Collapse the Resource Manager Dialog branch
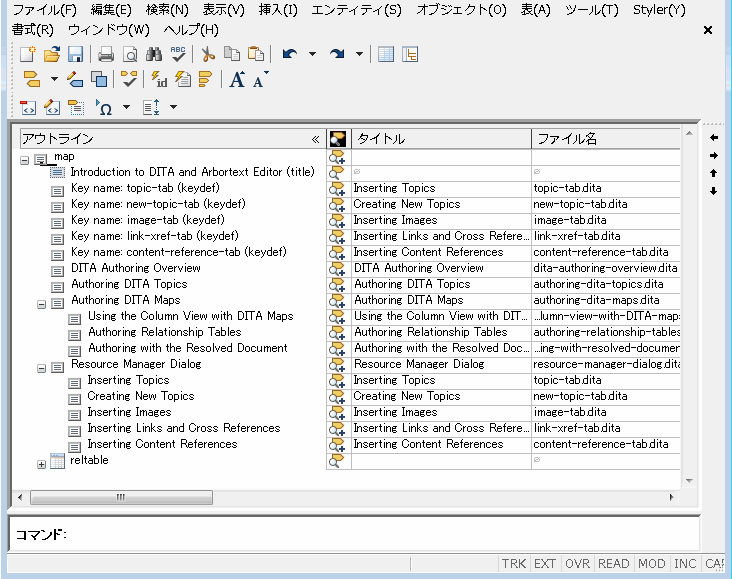The width and height of the screenshot is (732, 579). pyautogui.click(x=42, y=368)
